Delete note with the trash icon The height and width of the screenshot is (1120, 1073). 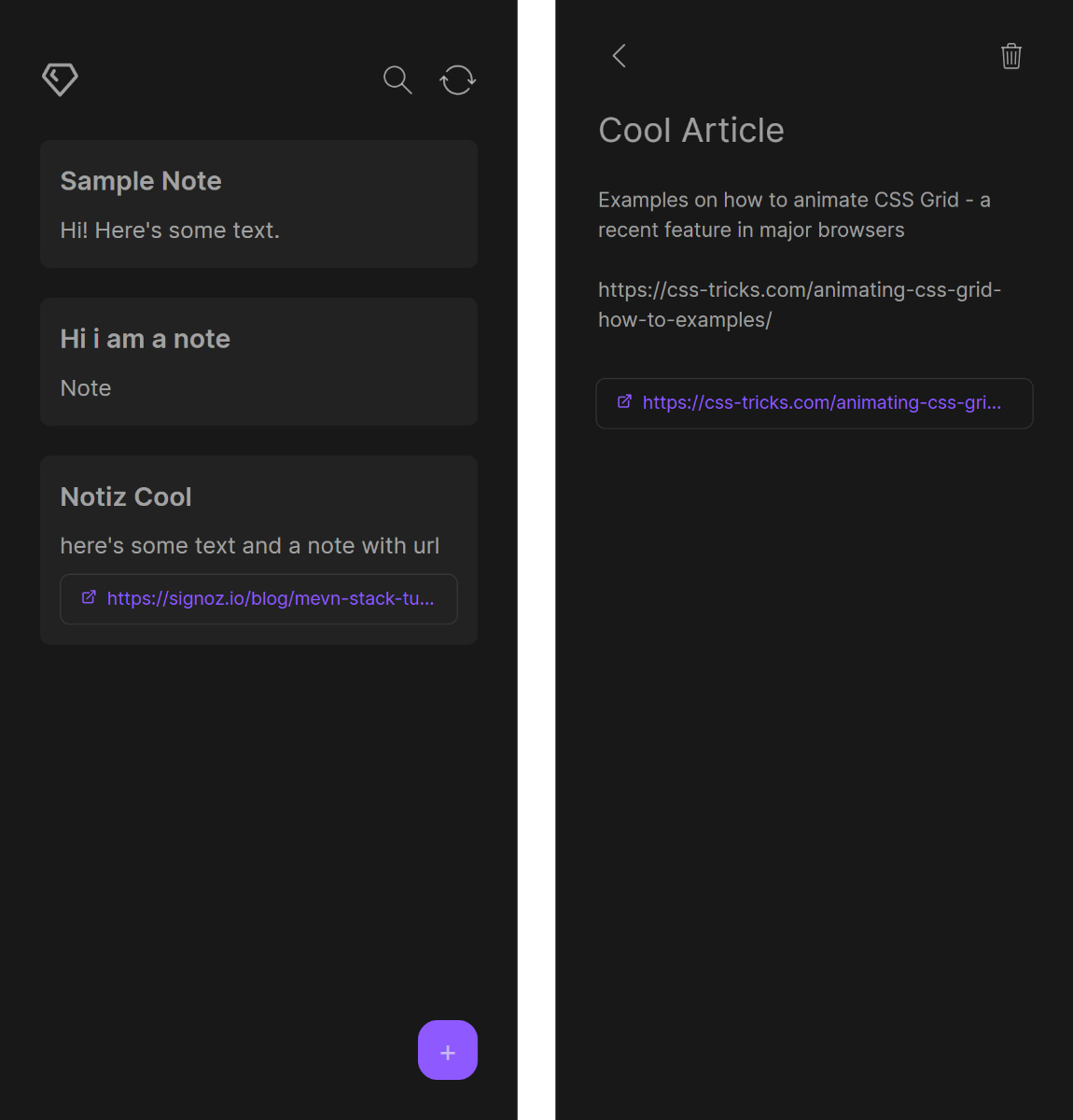pos(1011,56)
